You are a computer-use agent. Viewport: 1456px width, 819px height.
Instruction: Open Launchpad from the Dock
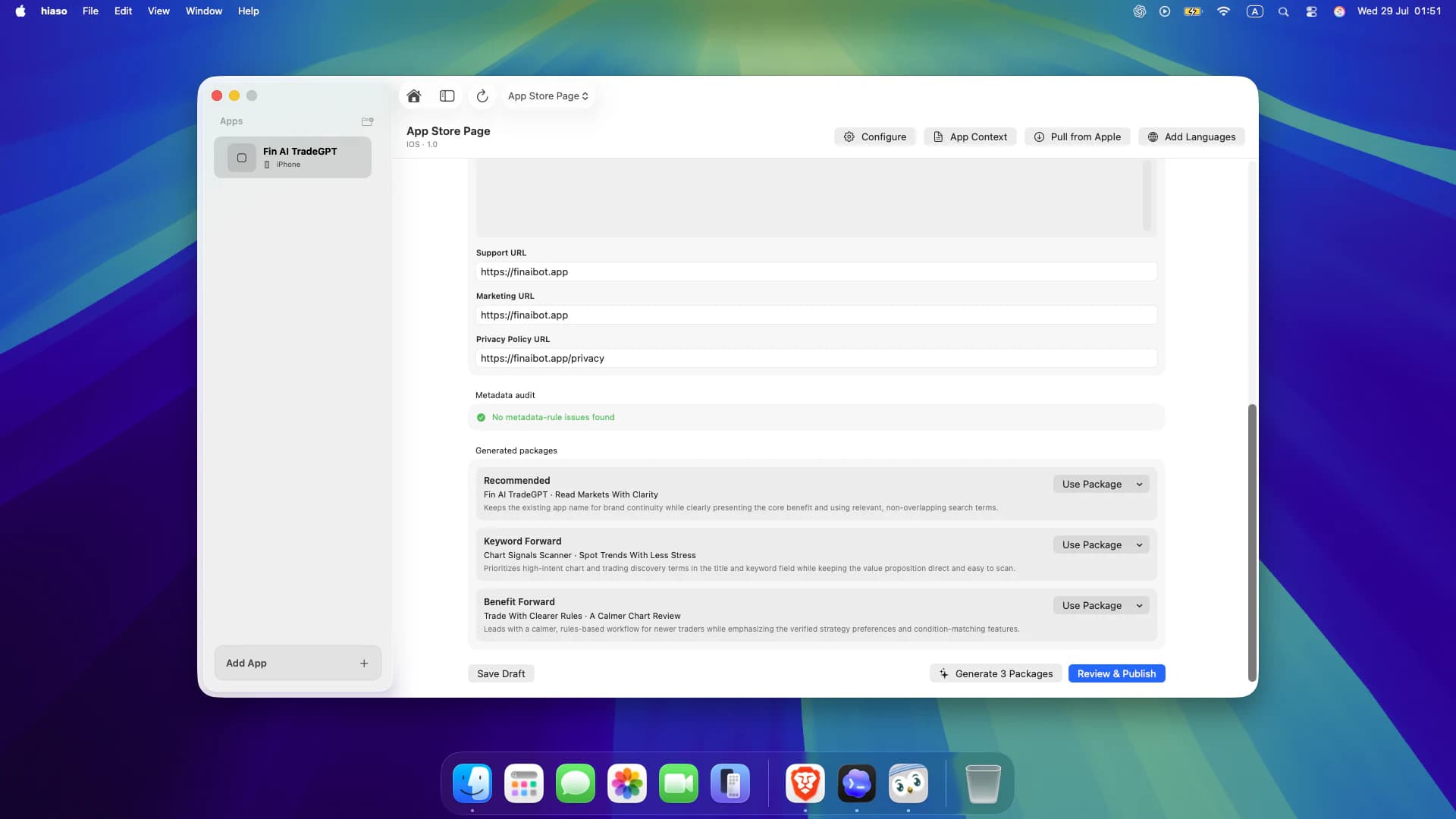point(524,783)
